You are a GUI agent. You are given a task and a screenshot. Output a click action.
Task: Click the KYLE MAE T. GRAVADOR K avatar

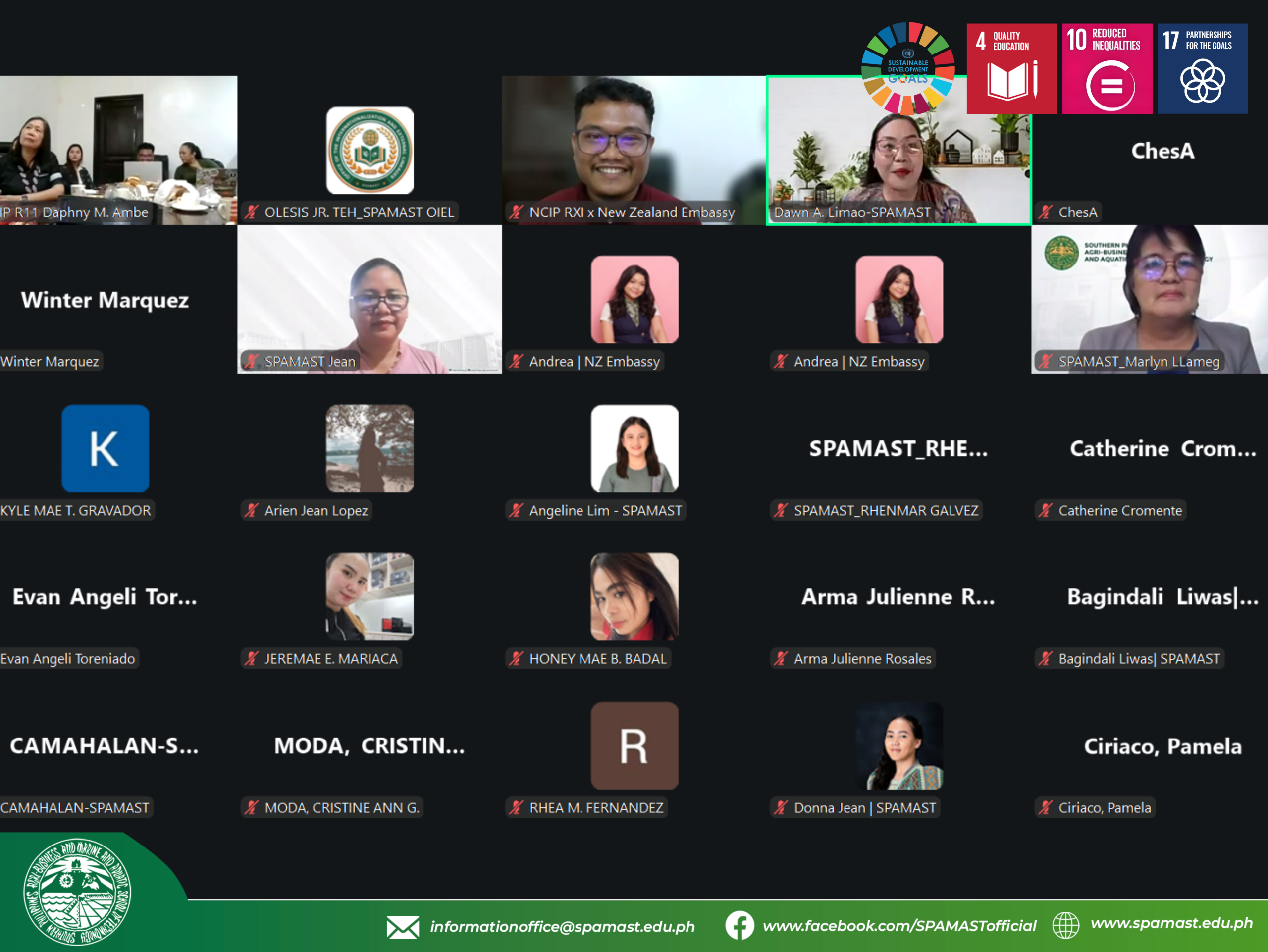coord(106,448)
